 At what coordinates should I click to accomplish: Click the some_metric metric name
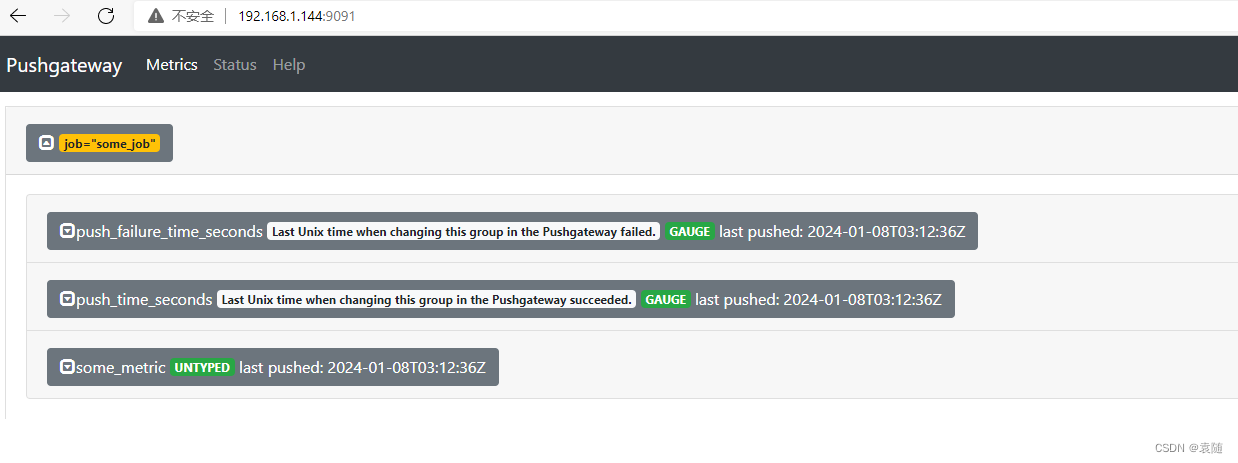[121, 367]
